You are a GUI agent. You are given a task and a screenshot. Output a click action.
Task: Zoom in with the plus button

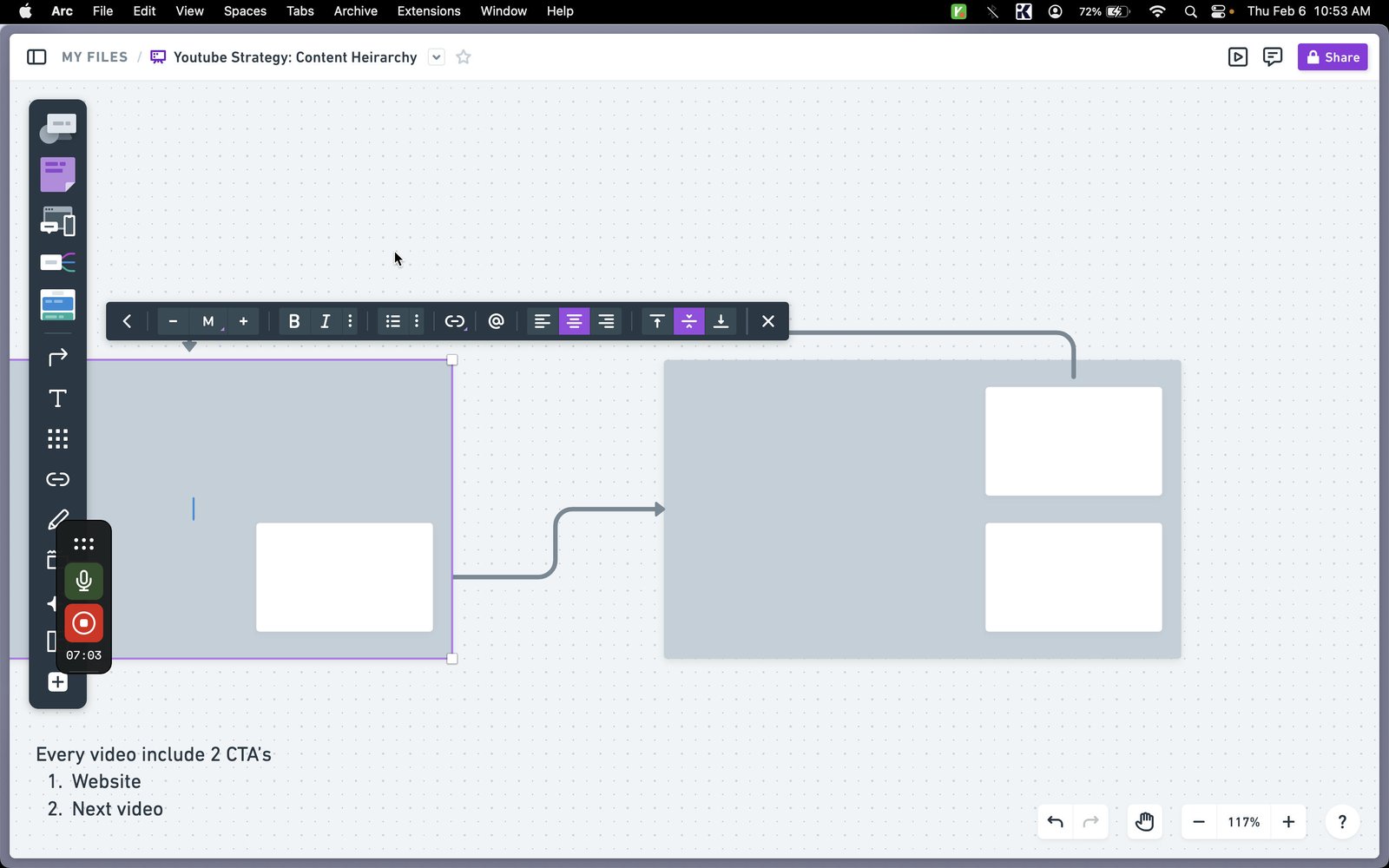point(1288,822)
